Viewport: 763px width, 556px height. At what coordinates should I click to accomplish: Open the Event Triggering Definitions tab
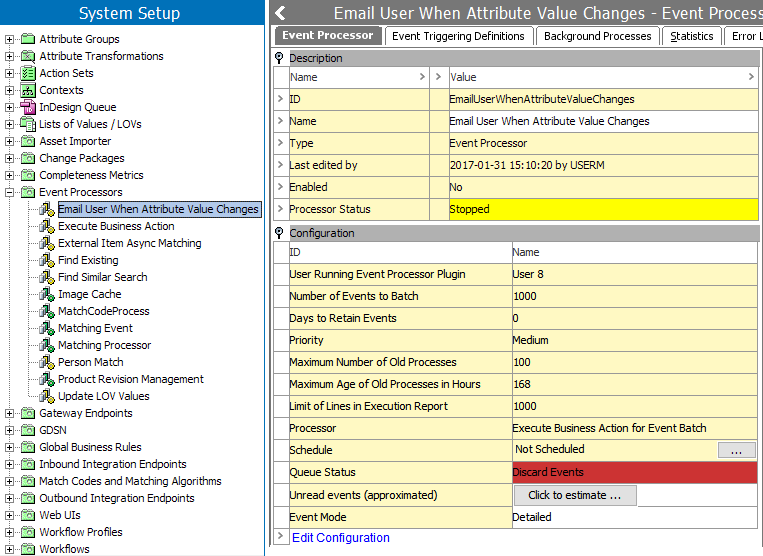(458, 36)
